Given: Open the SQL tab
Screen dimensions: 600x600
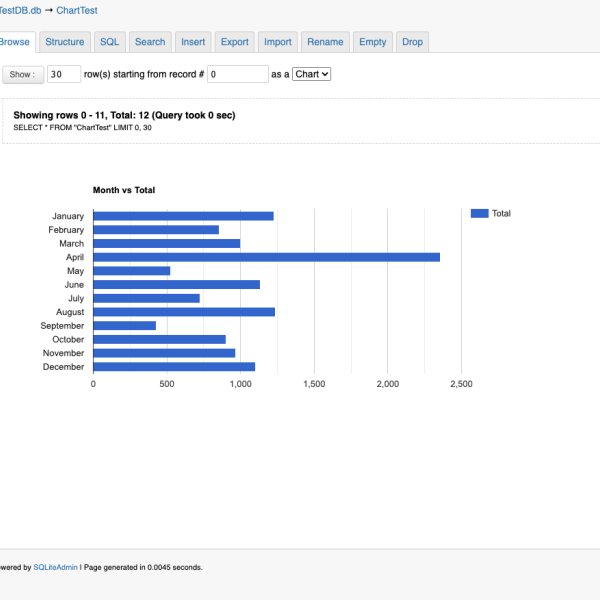Looking at the screenshot, I should pyautogui.click(x=109, y=42).
